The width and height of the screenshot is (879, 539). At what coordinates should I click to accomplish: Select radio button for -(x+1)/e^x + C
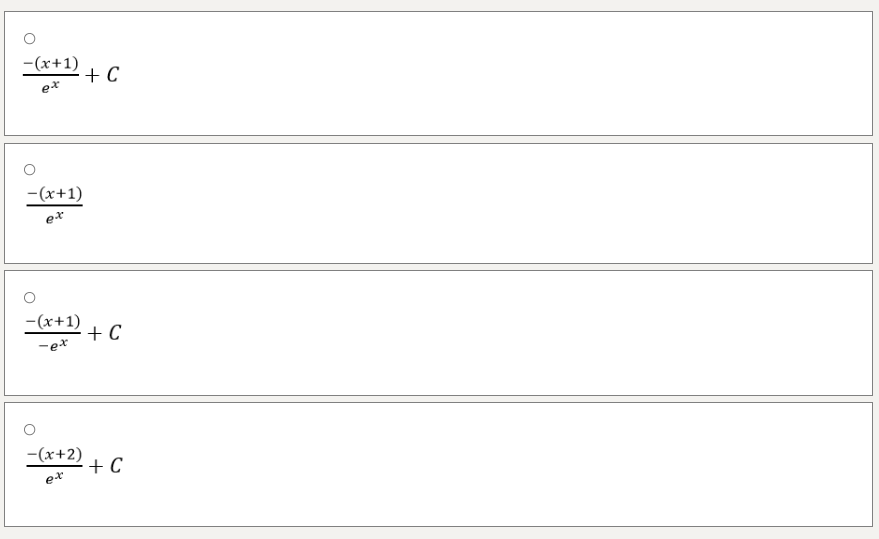tap(29, 39)
